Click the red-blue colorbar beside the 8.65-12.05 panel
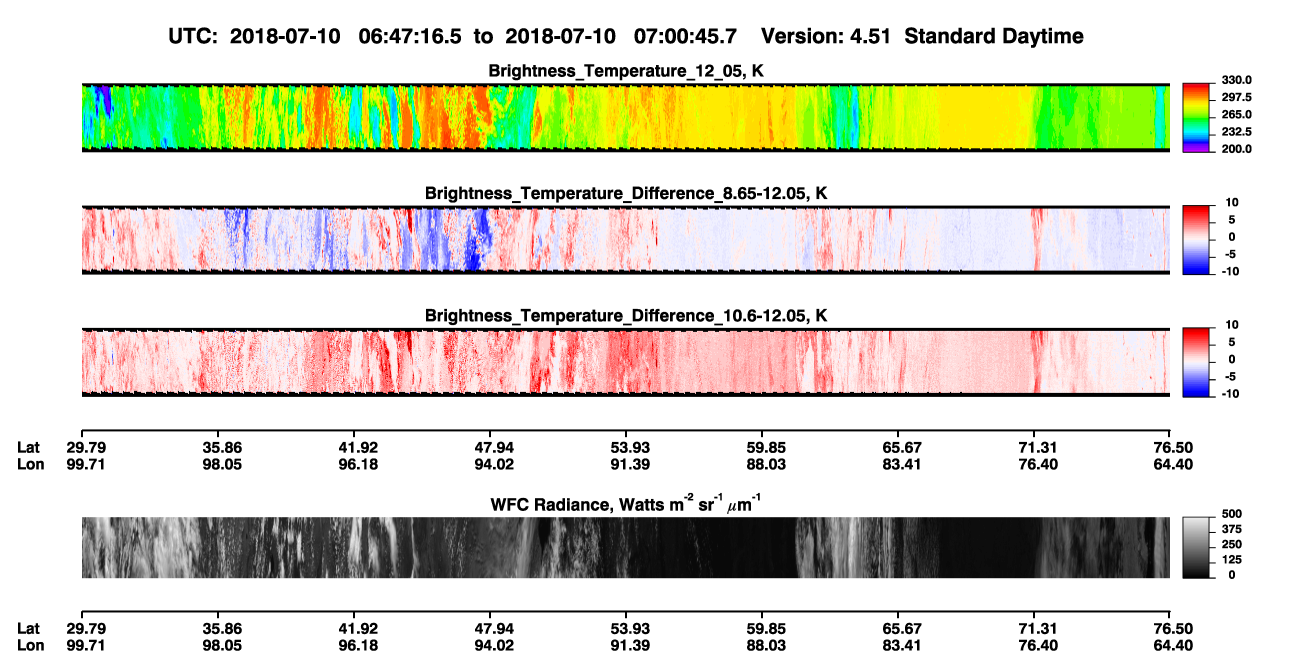Screen dimensions: 1300x667 tap(1196, 239)
